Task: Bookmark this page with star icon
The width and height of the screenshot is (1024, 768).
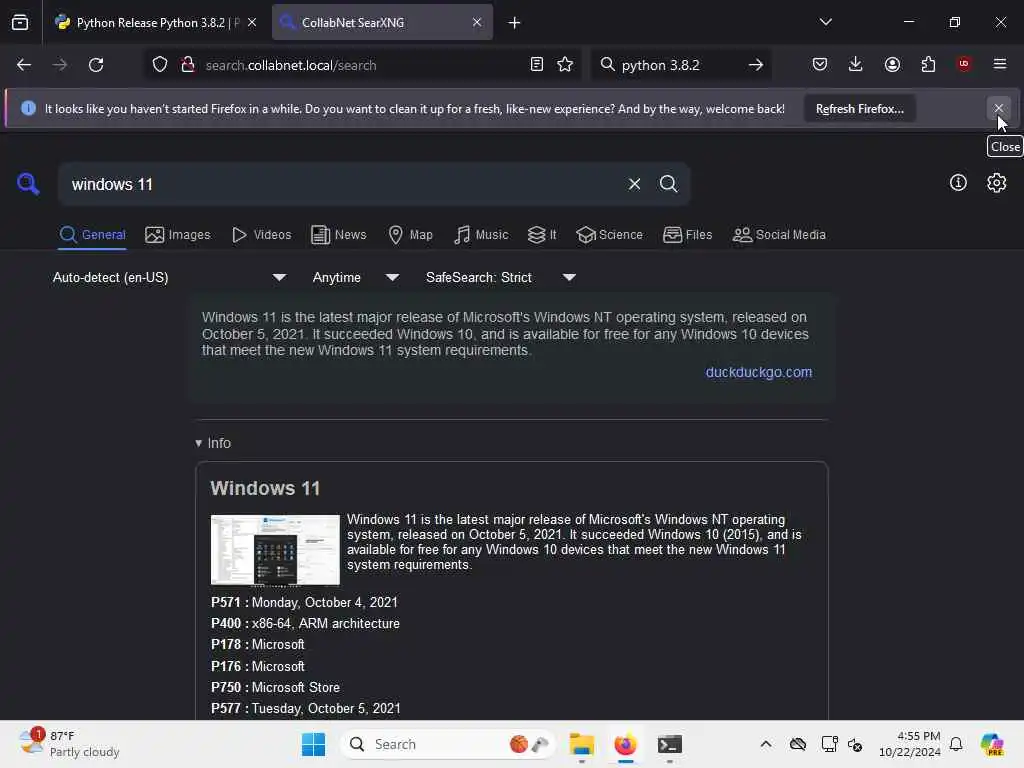Action: 565,65
